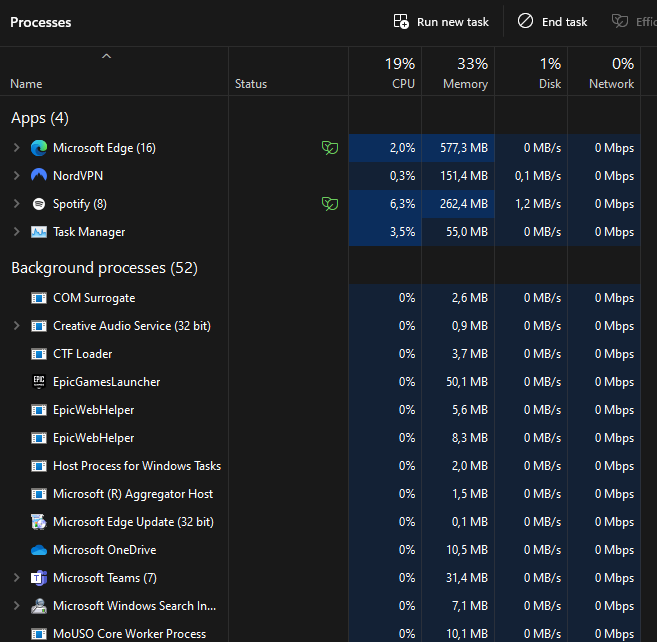Click Spotify's 1,2 MB/s disk value
Screen dimensions: 657x642
click(538, 204)
